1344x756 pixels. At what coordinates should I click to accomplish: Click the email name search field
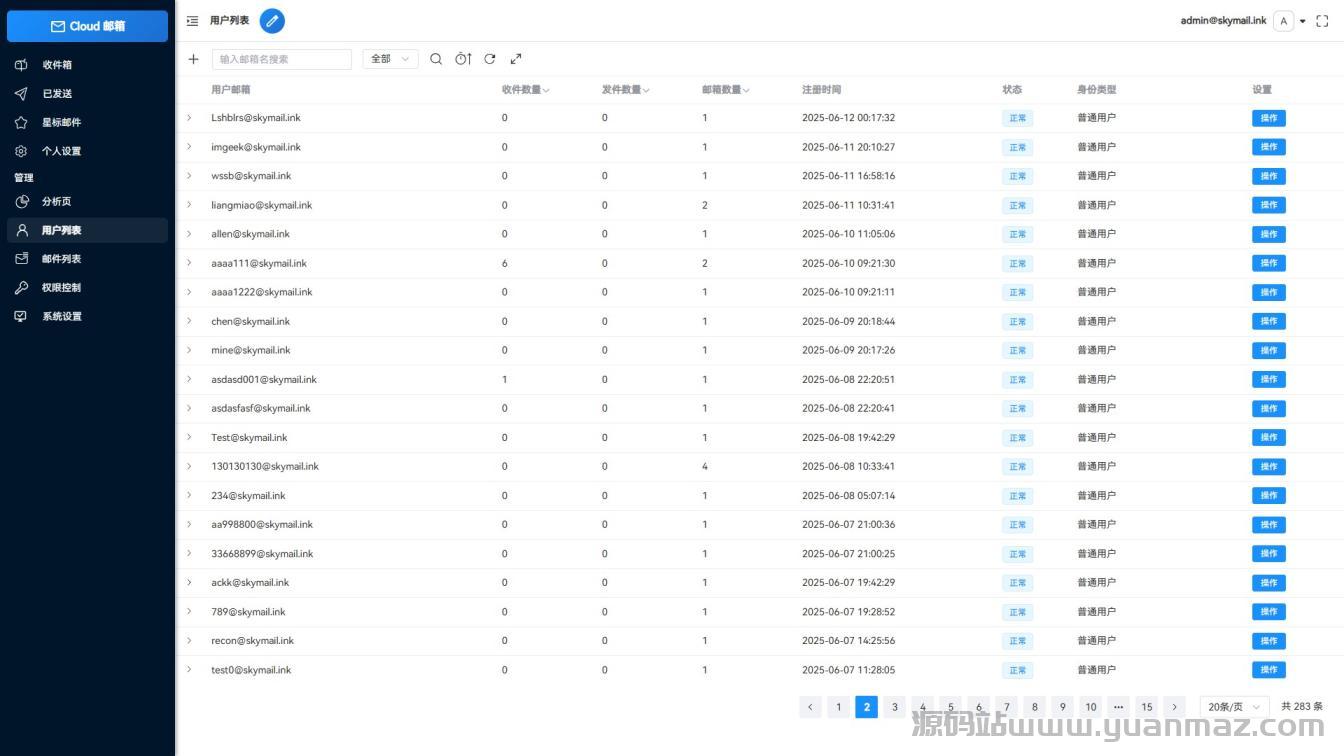(x=282, y=59)
